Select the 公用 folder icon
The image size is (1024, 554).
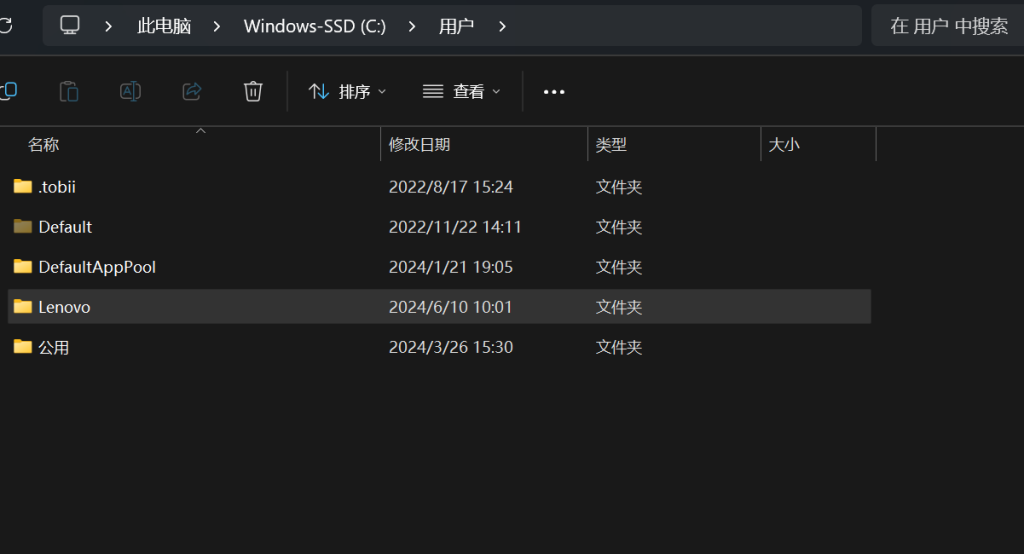coord(23,347)
